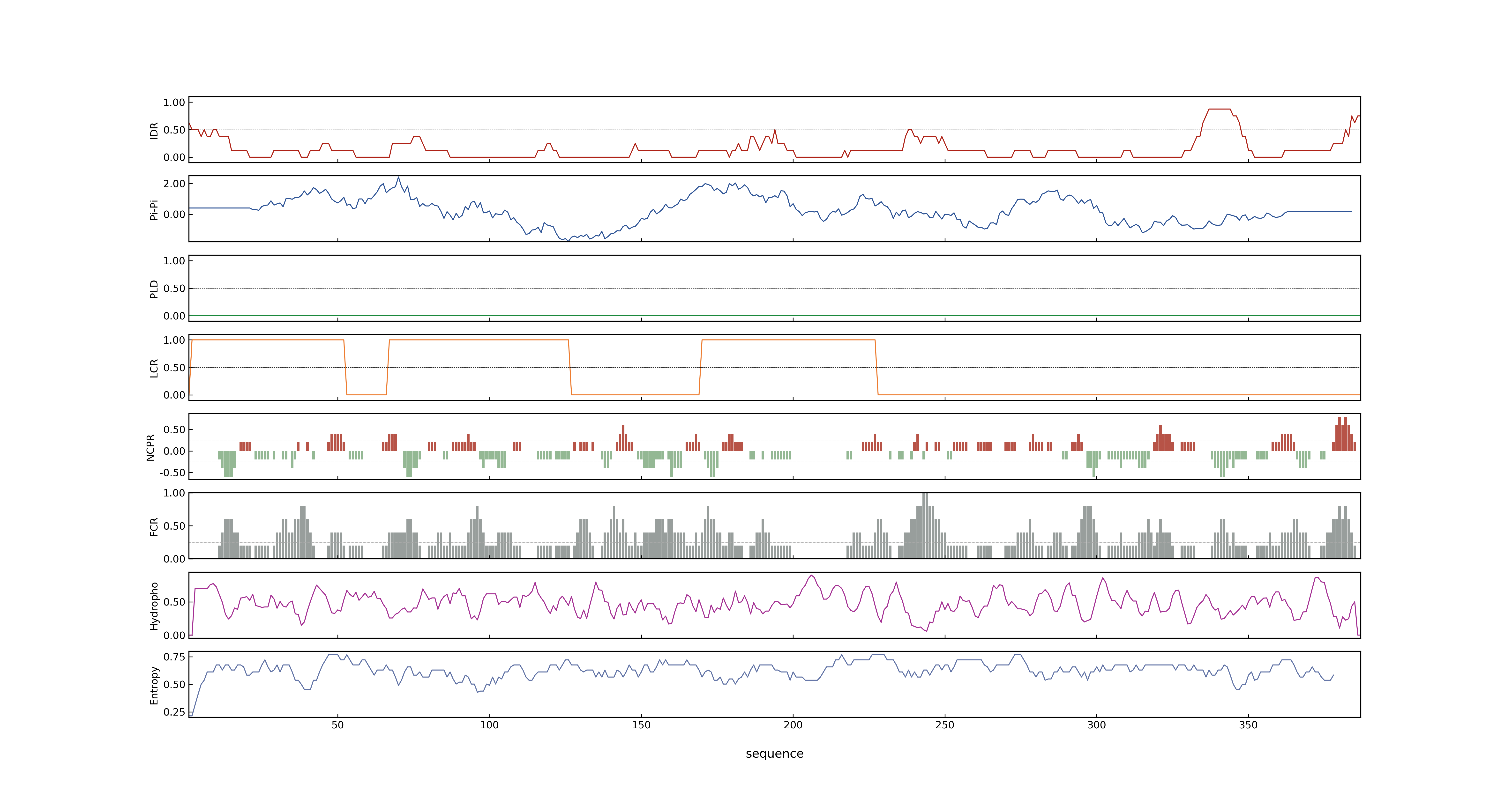The height and width of the screenshot is (806, 1512).
Task: Click the FCR axis label
Action: pos(154,526)
